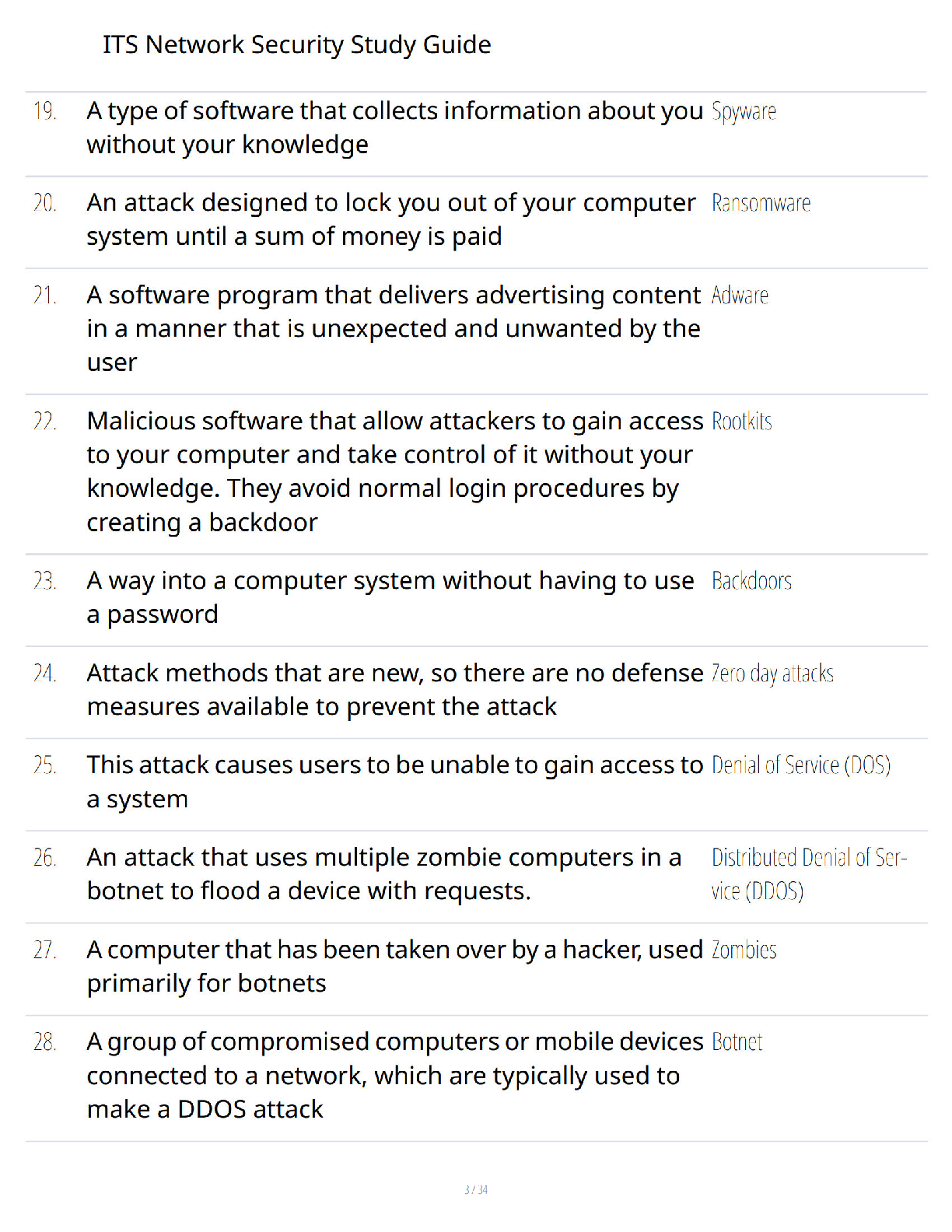Click item number 22
Screen dimensions: 952x1232
tap(45, 422)
